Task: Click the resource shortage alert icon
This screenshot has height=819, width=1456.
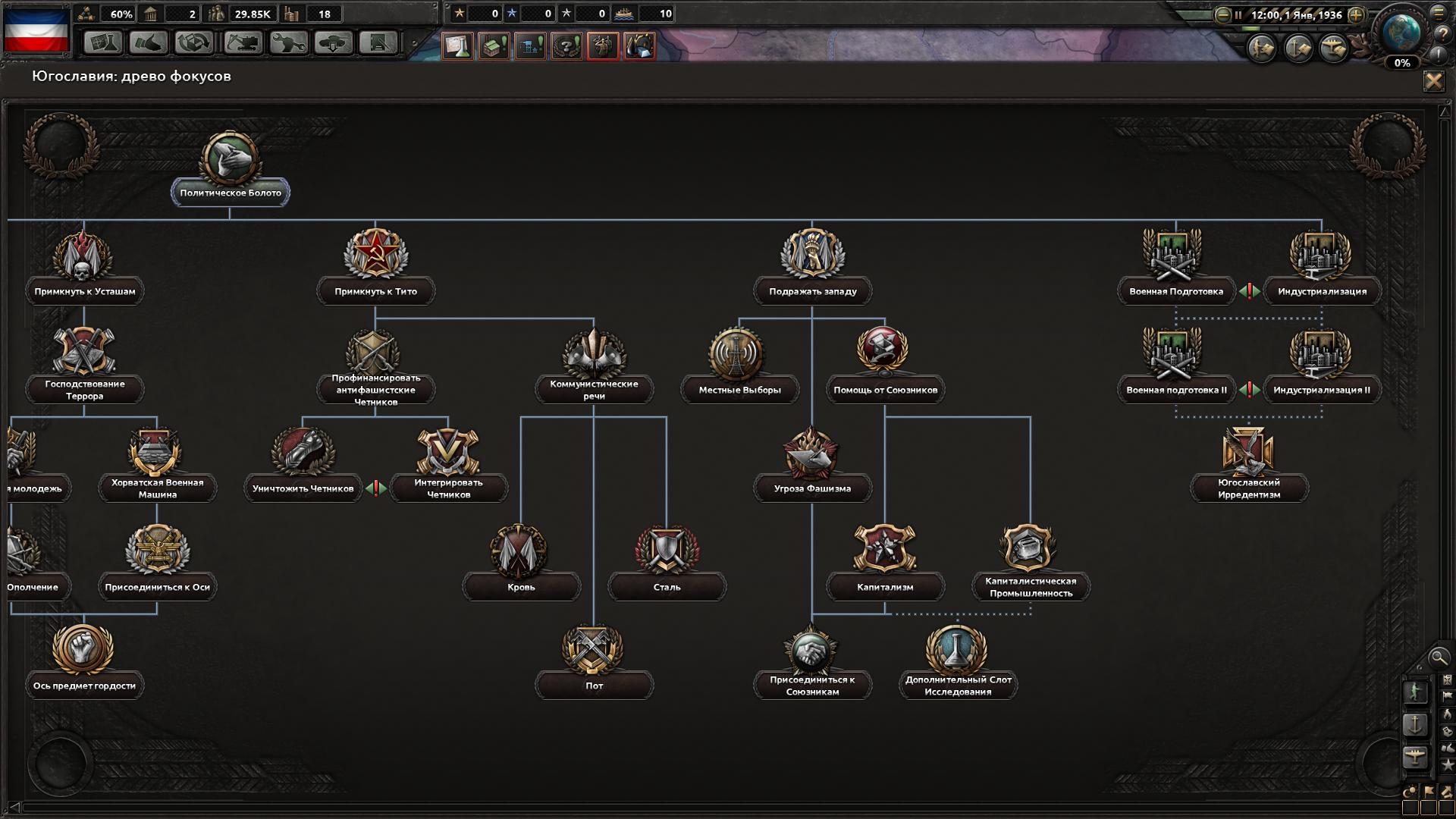Action: coord(639,45)
